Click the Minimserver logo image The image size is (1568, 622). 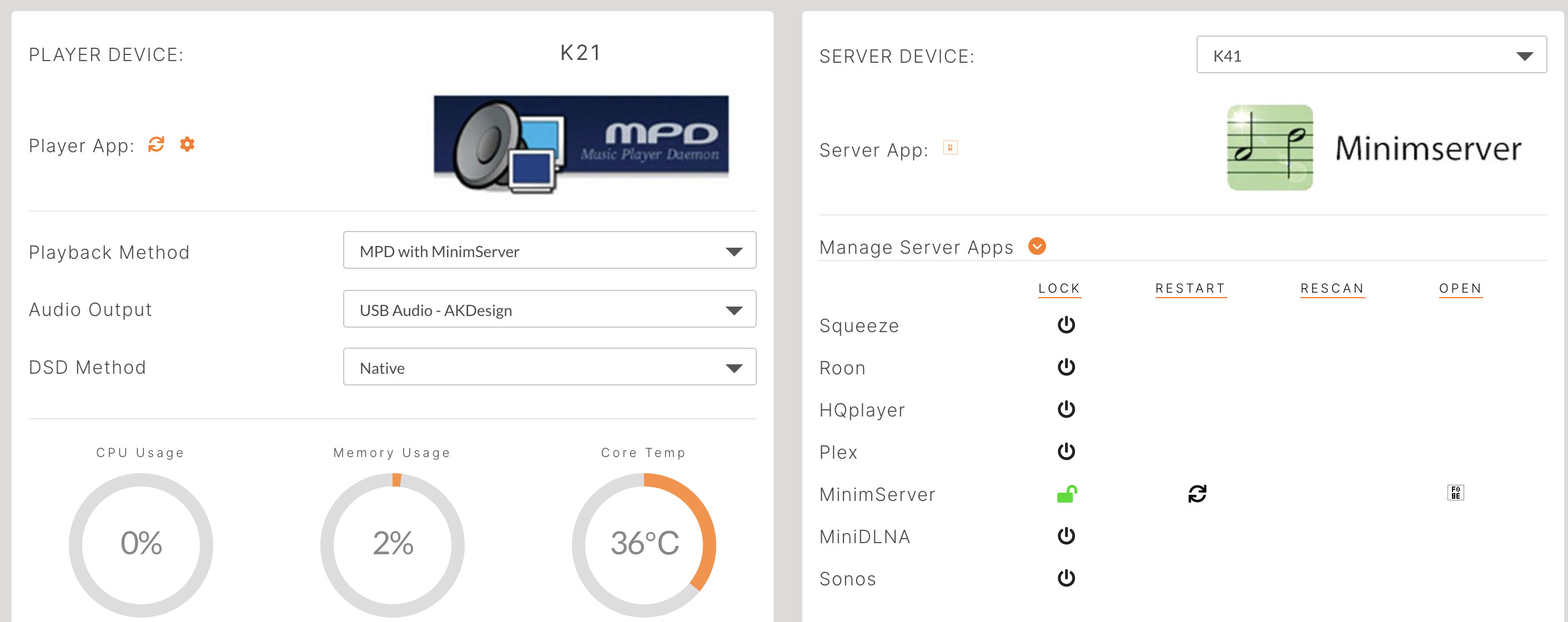point(1374,148)
